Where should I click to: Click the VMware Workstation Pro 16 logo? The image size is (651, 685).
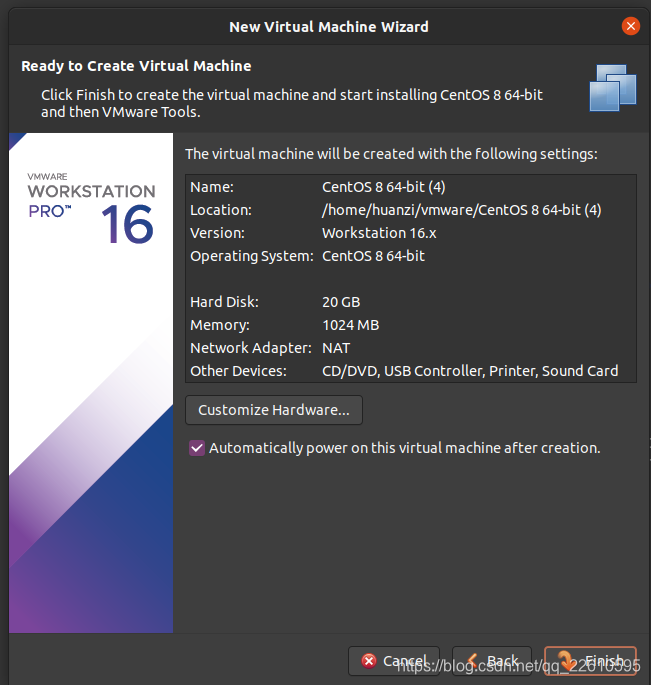(91, 208)
